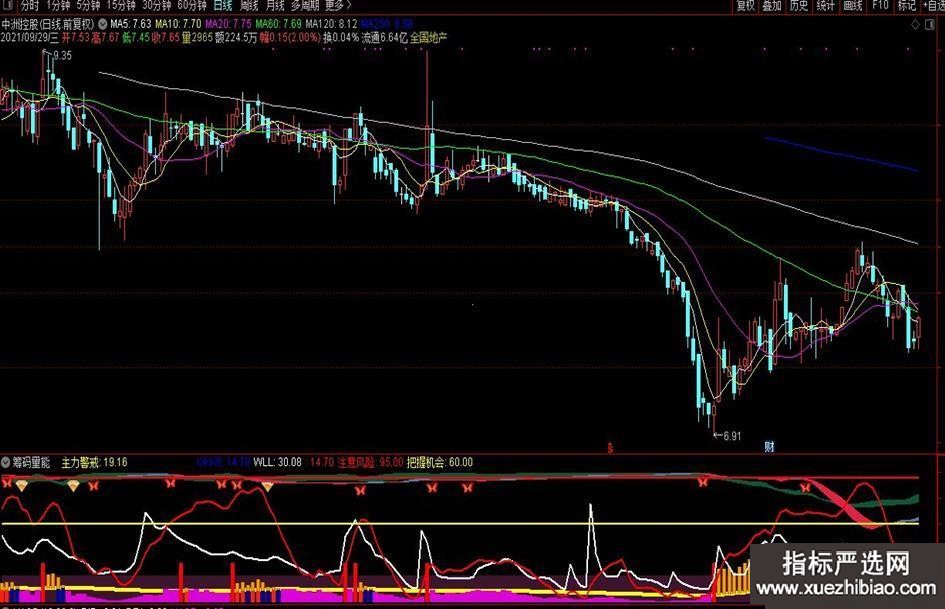This screenshot has height=609, width=945.
Task: Click the 9.35 high price label
Action: point(61,55)
